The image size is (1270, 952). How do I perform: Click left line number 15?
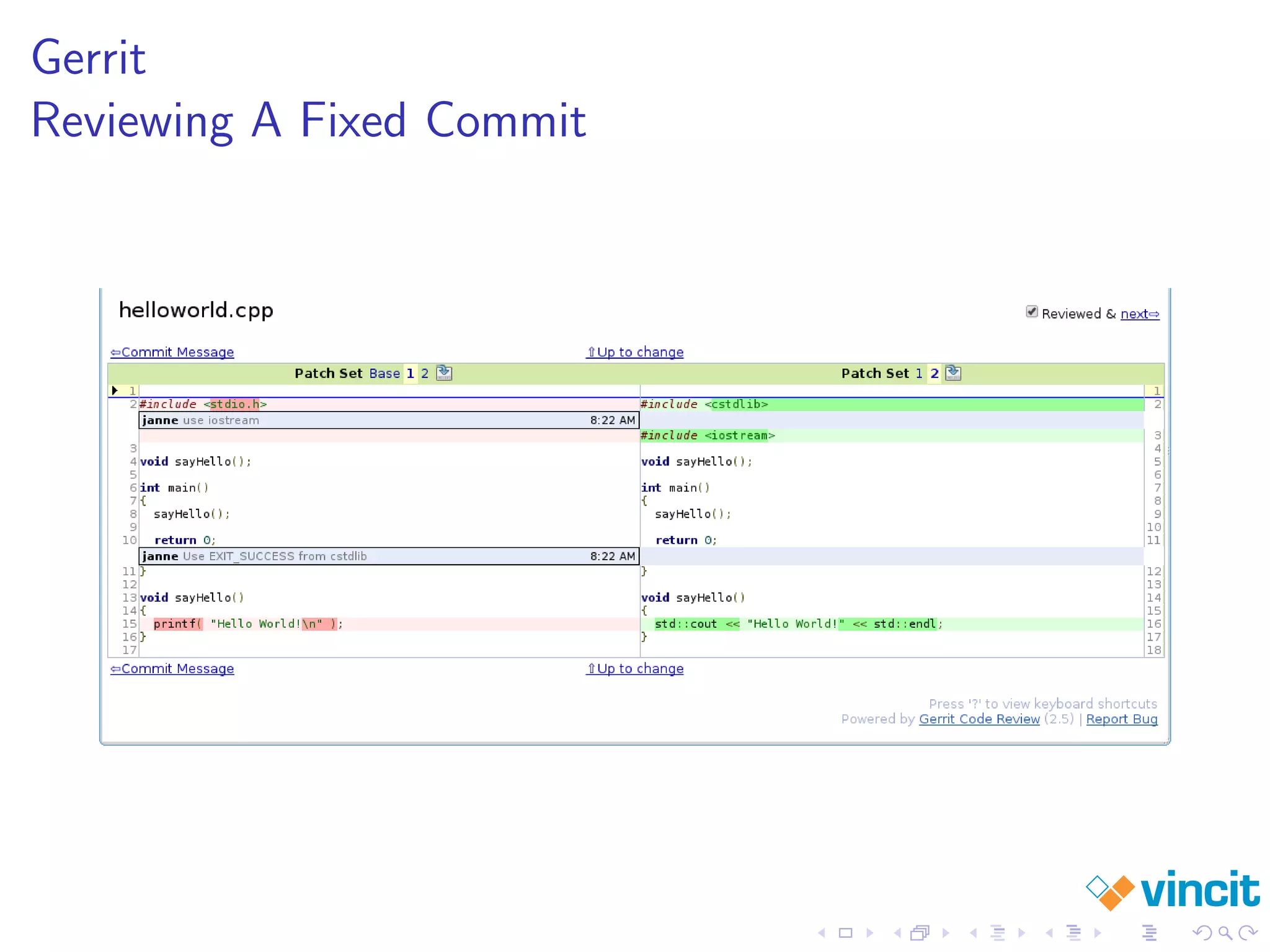pyautogui.click(x=129, y=624)
